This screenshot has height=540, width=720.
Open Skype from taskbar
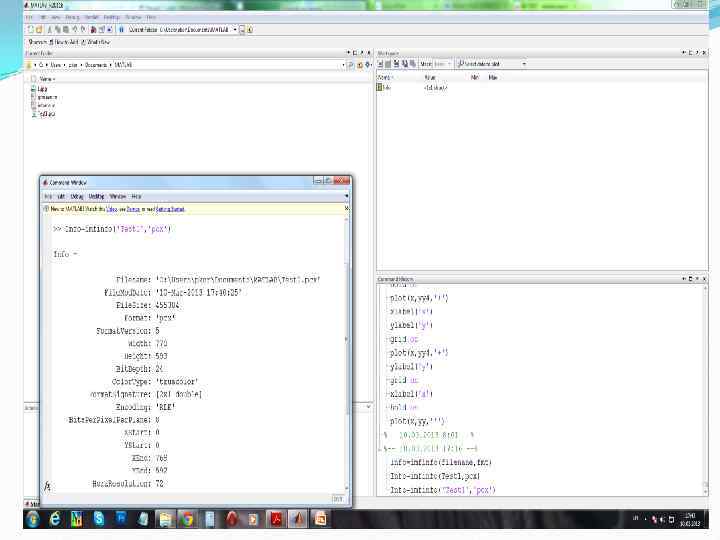click(99, 519)
